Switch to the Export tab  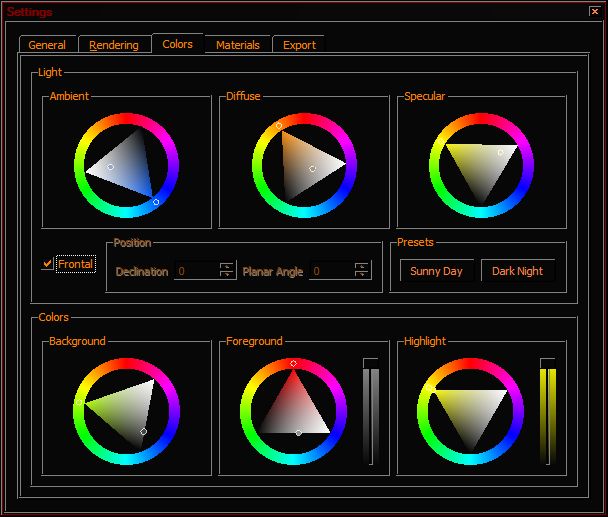[x=299, y=45]
